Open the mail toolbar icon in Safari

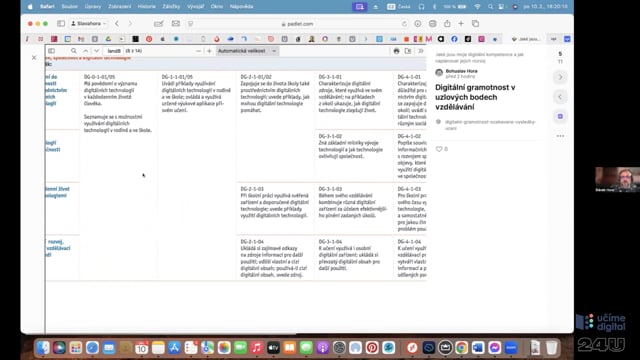pos(176,24)
